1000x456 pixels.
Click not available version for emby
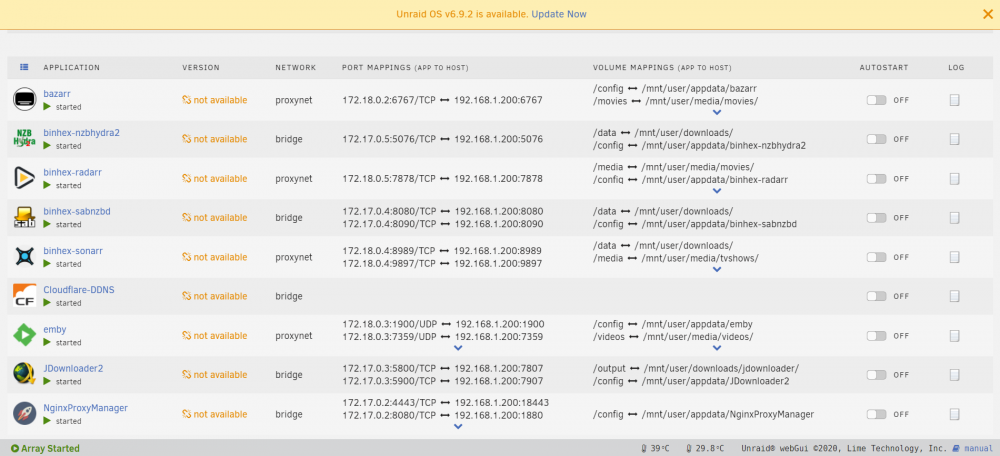(x=214, y=335)
